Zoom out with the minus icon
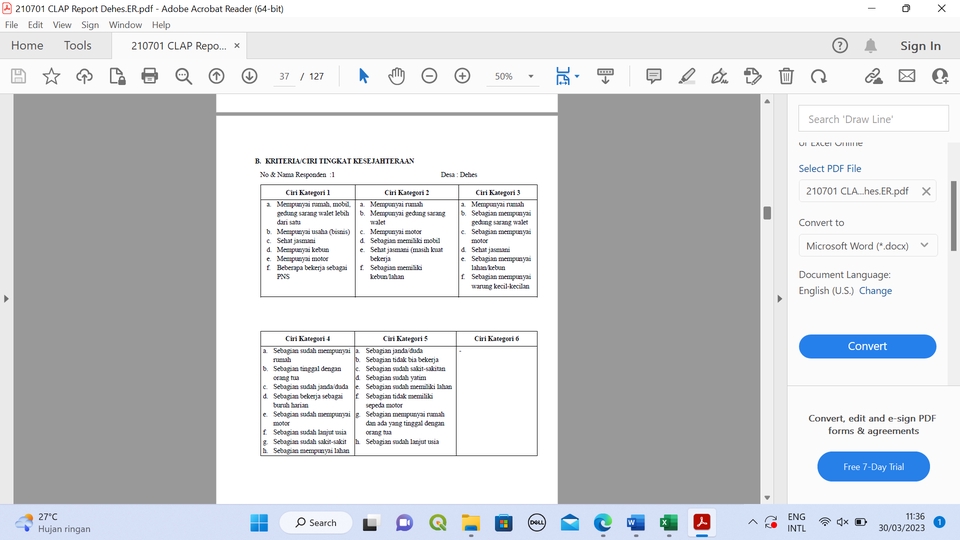960x540 pixels. pos(429,76)
